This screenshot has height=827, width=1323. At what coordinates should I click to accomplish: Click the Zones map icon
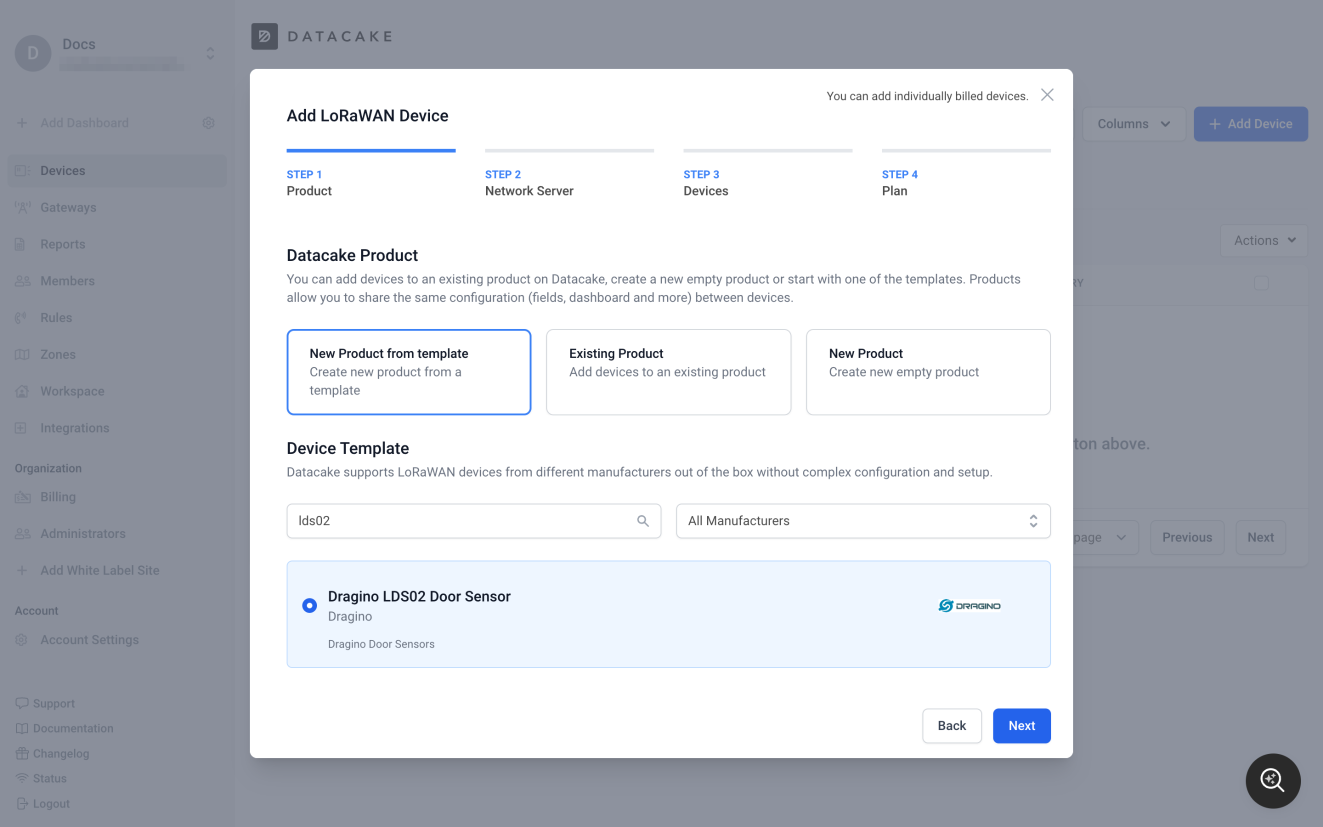22,355
